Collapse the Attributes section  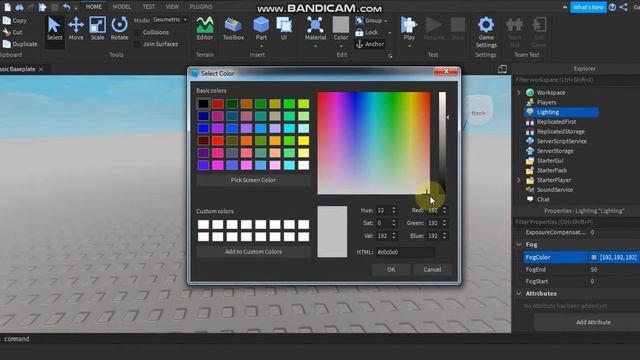tap(519, 293)
